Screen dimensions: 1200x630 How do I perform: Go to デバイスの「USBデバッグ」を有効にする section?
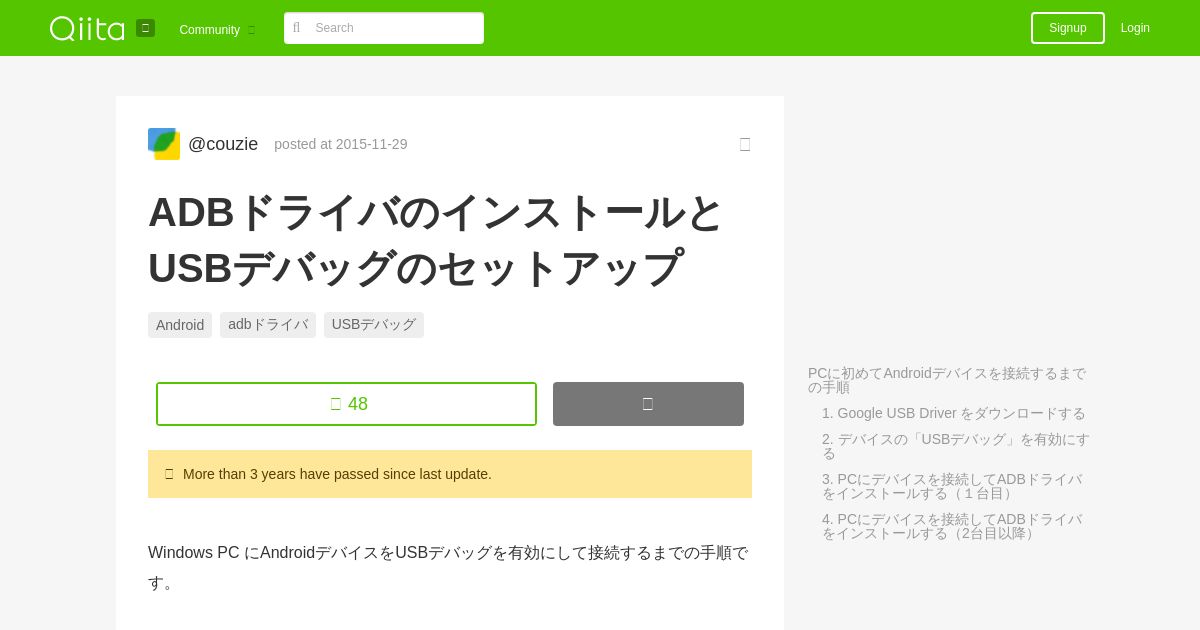click(x=956, y=446)
